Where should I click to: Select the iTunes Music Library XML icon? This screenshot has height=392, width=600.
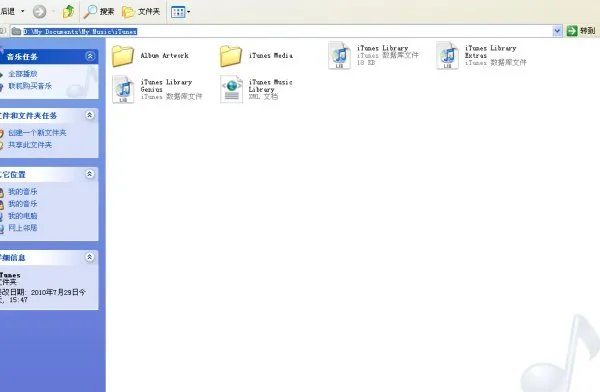(x=231, y=90)
